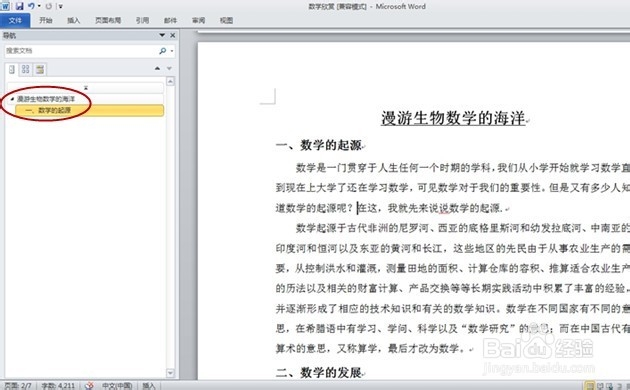Click the proofing errors icon in status bar

89,386
